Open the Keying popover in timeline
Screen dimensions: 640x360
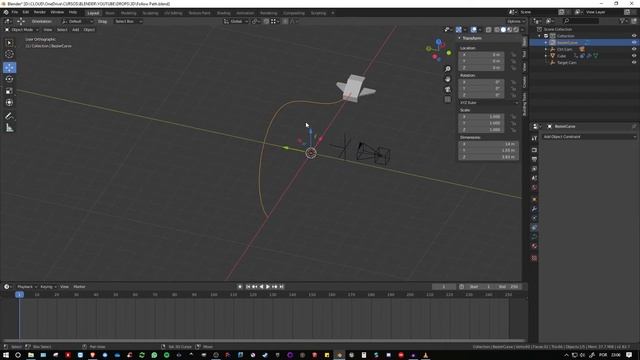(x=48, y=287)
